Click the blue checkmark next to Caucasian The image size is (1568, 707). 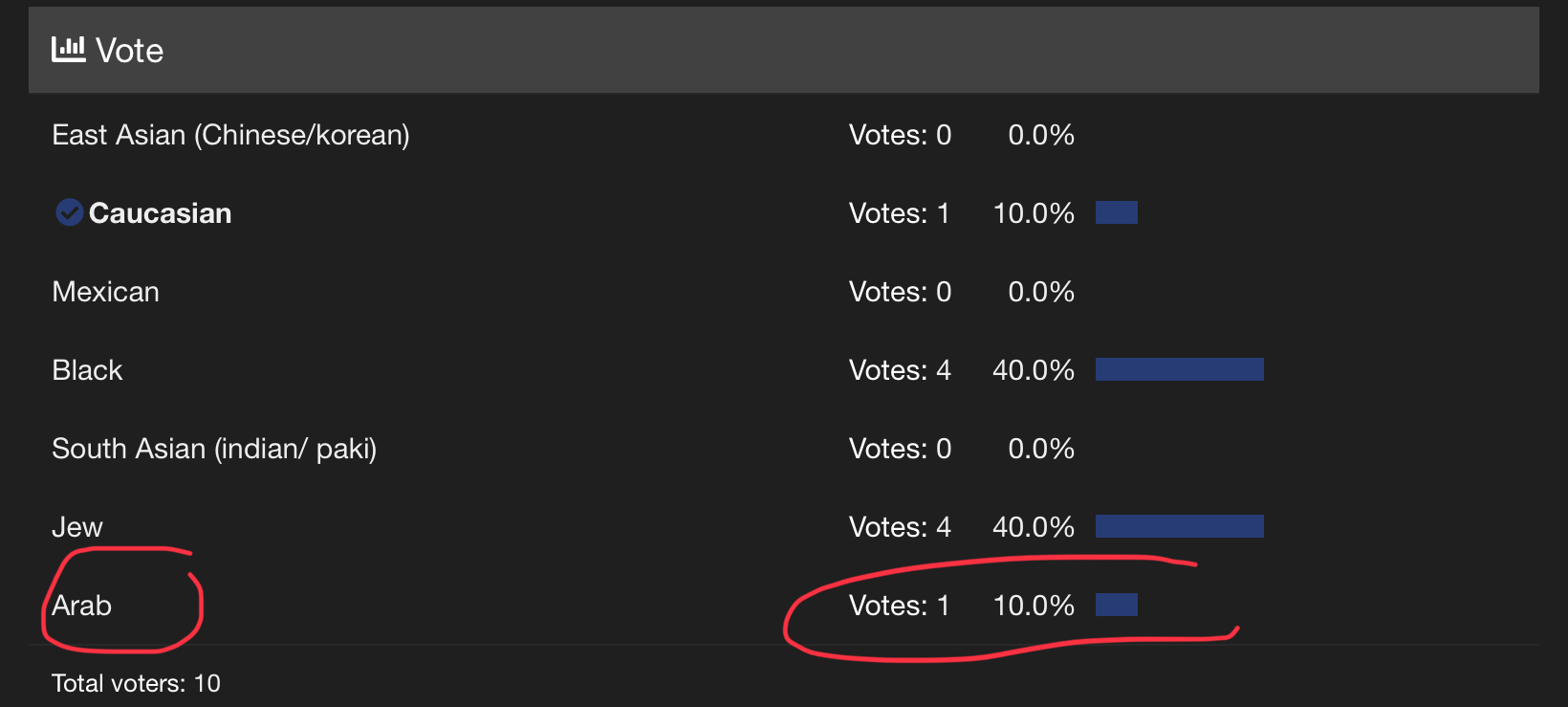pyautogui.click(x=69, y=212)
